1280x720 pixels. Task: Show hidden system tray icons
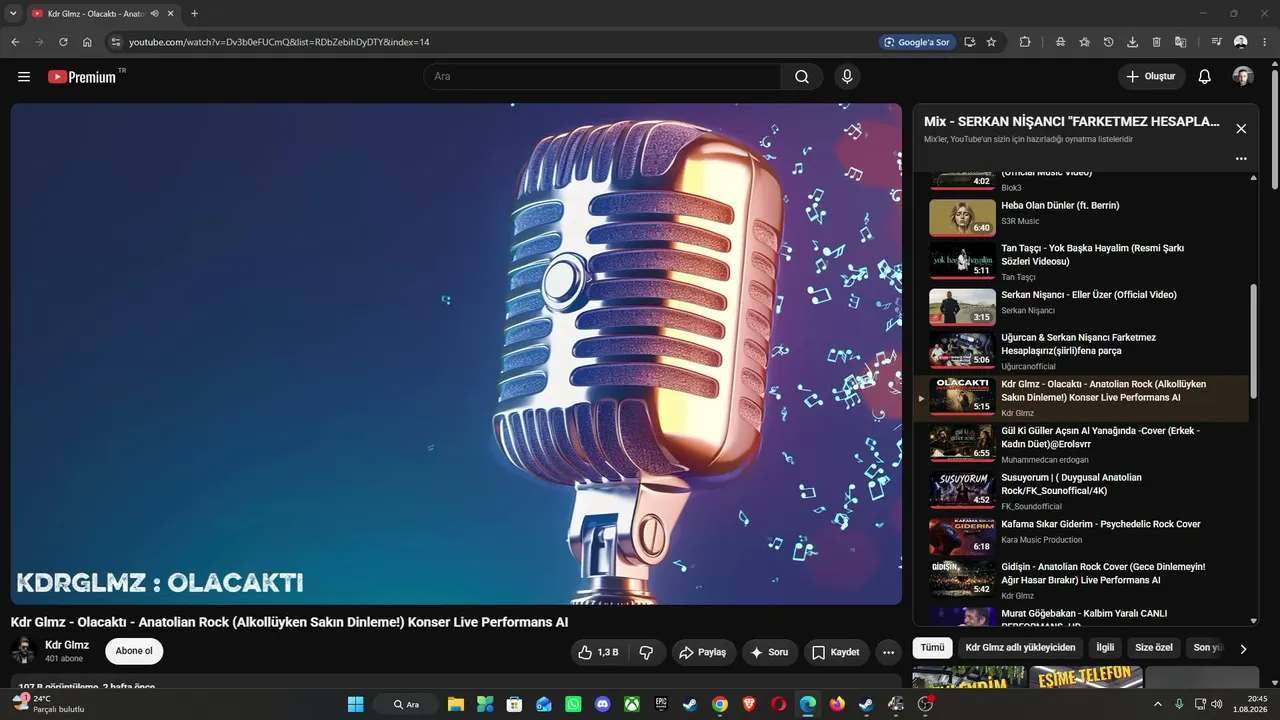coord(1158,704)
